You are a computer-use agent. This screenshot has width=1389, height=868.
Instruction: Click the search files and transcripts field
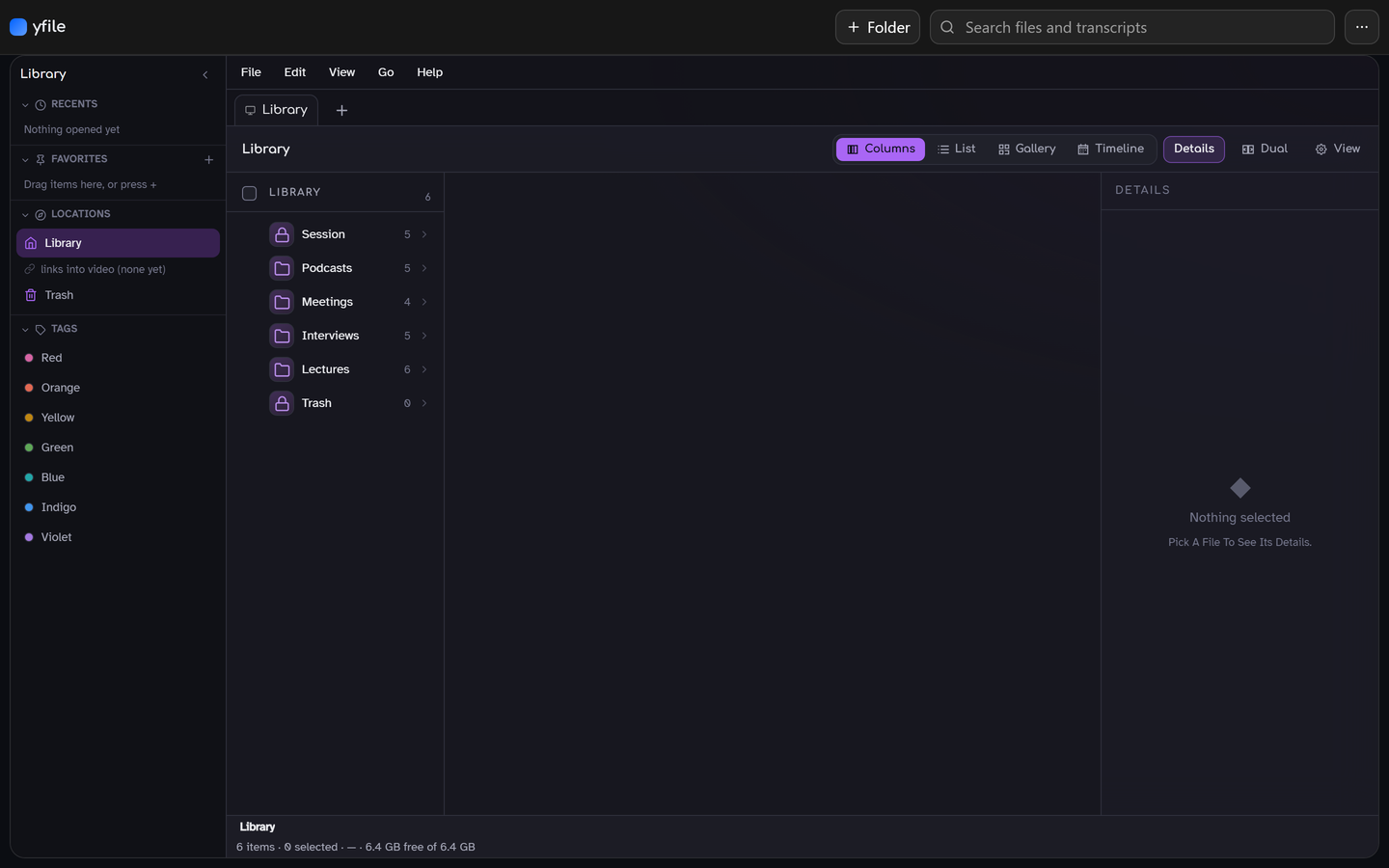[1132, 27]
